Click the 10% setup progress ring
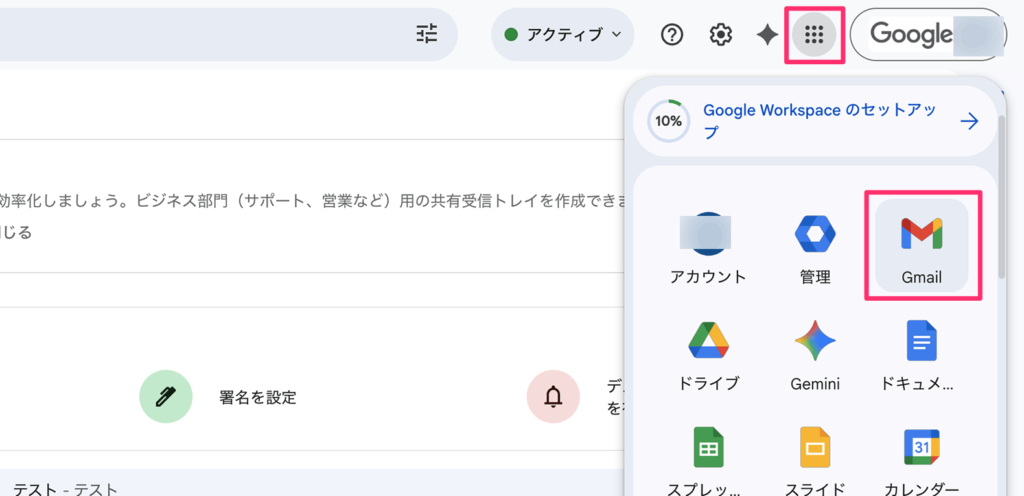Viewport: 1024px width, 496px height. (668, 121)
